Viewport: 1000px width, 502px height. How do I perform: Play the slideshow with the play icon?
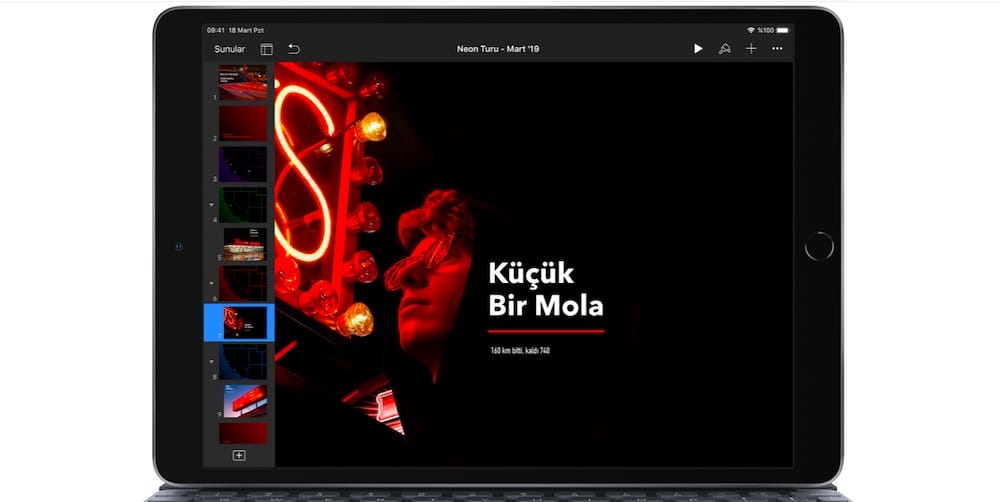point(698,49)
